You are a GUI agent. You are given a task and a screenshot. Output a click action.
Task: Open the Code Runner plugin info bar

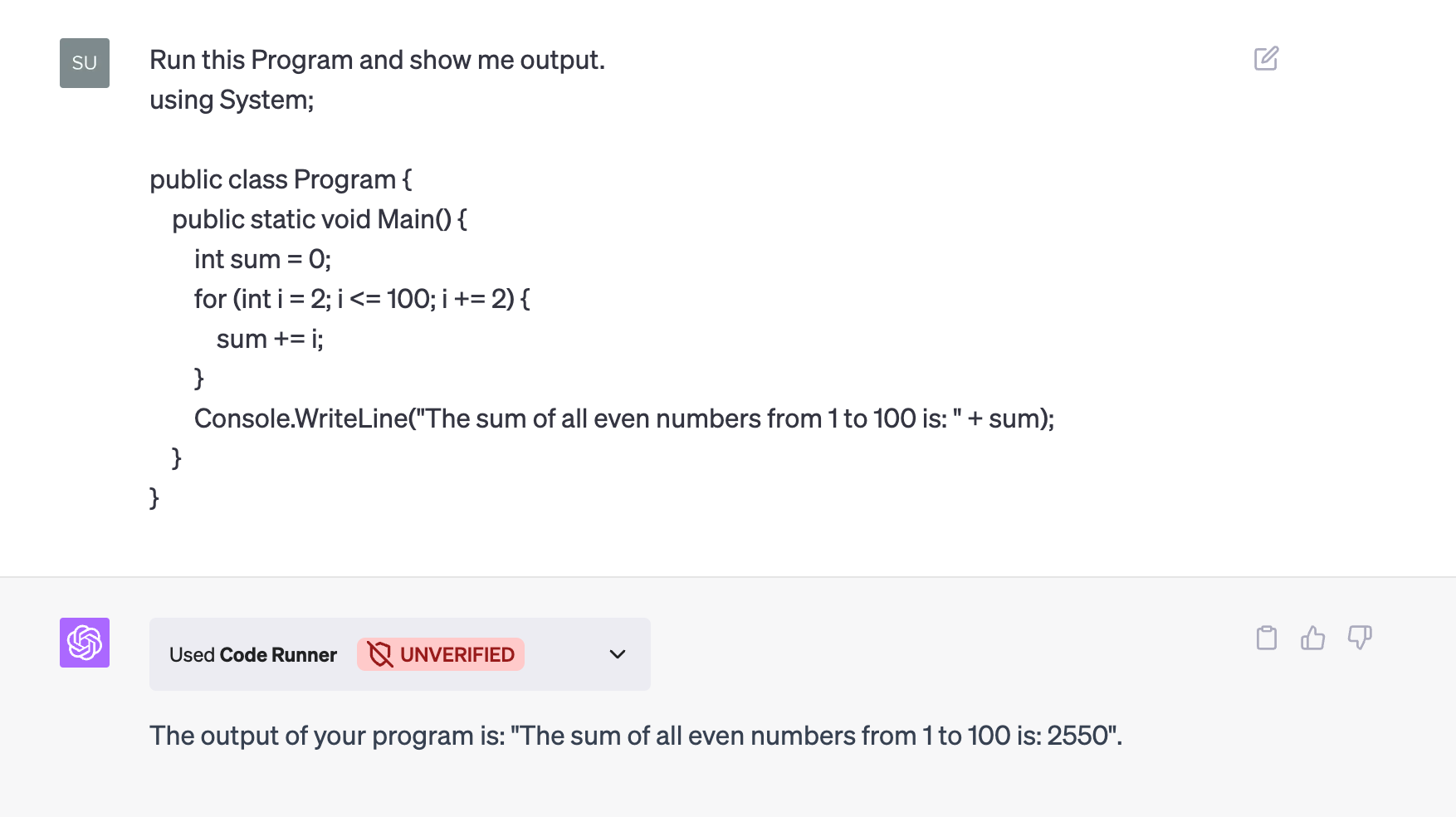(399, 654)
